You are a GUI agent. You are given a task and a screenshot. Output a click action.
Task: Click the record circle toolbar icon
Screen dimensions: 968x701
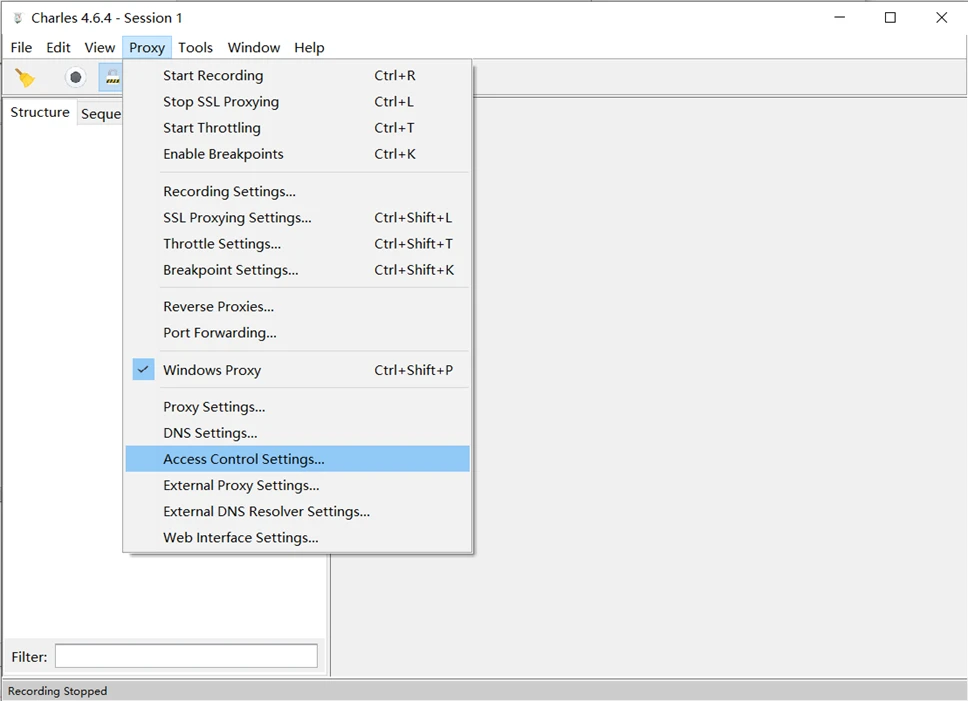click(x=75, y=78)
